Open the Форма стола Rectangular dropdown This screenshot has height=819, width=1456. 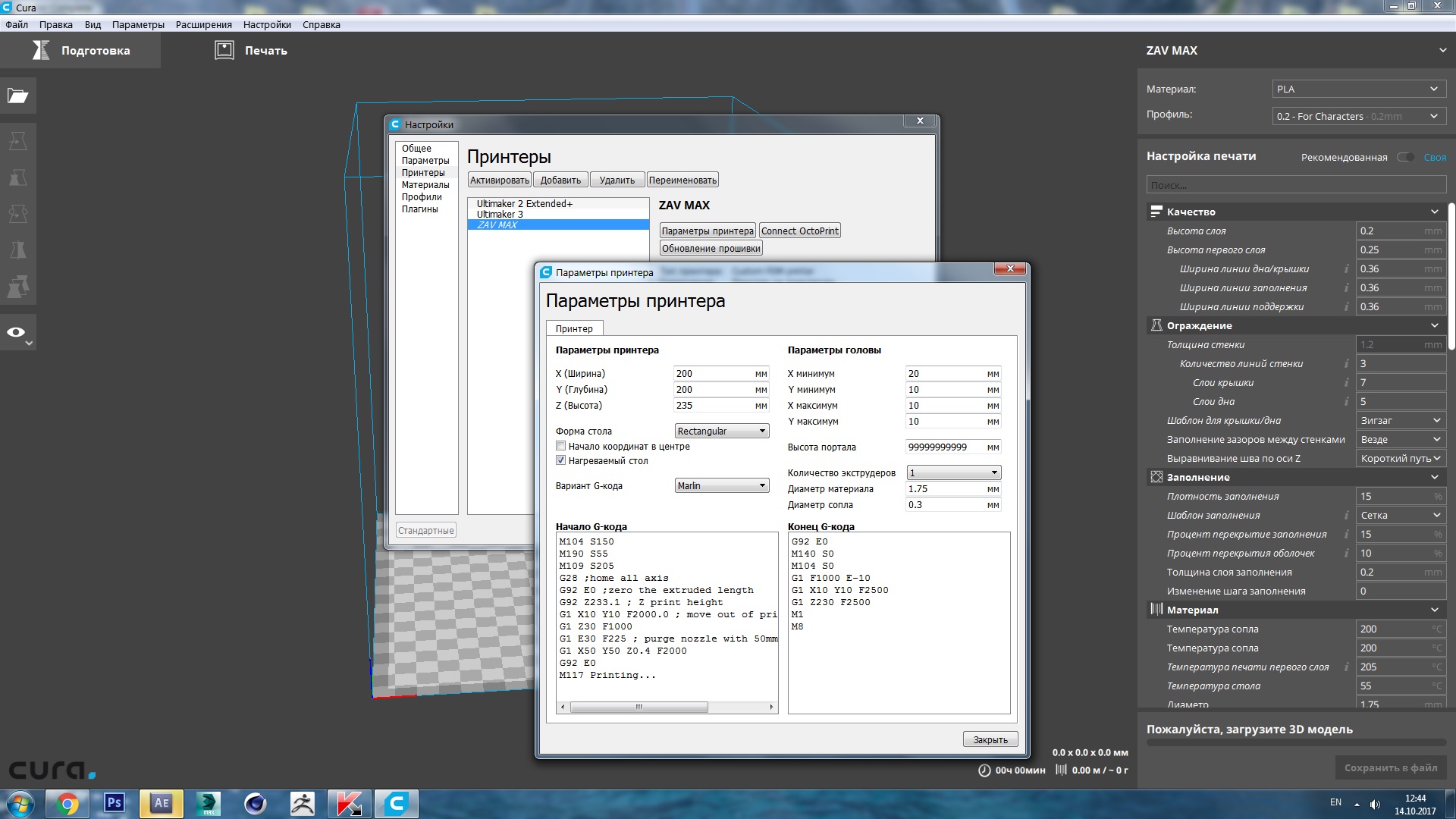coord(721,431)
